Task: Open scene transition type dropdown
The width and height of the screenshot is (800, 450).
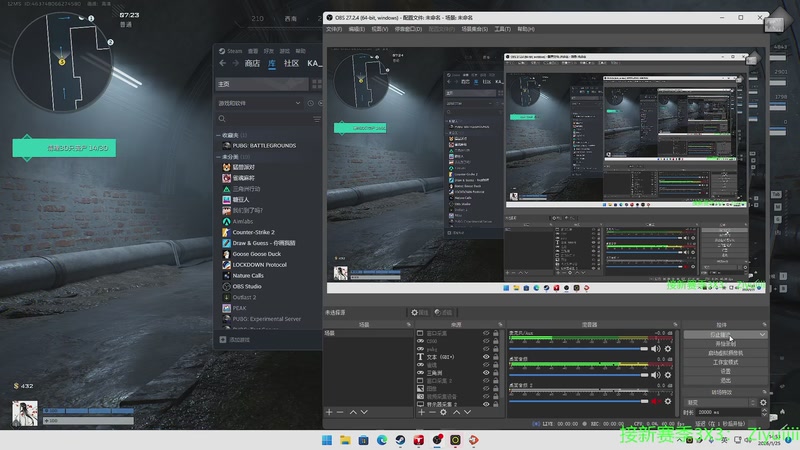Action: point(721,403)
